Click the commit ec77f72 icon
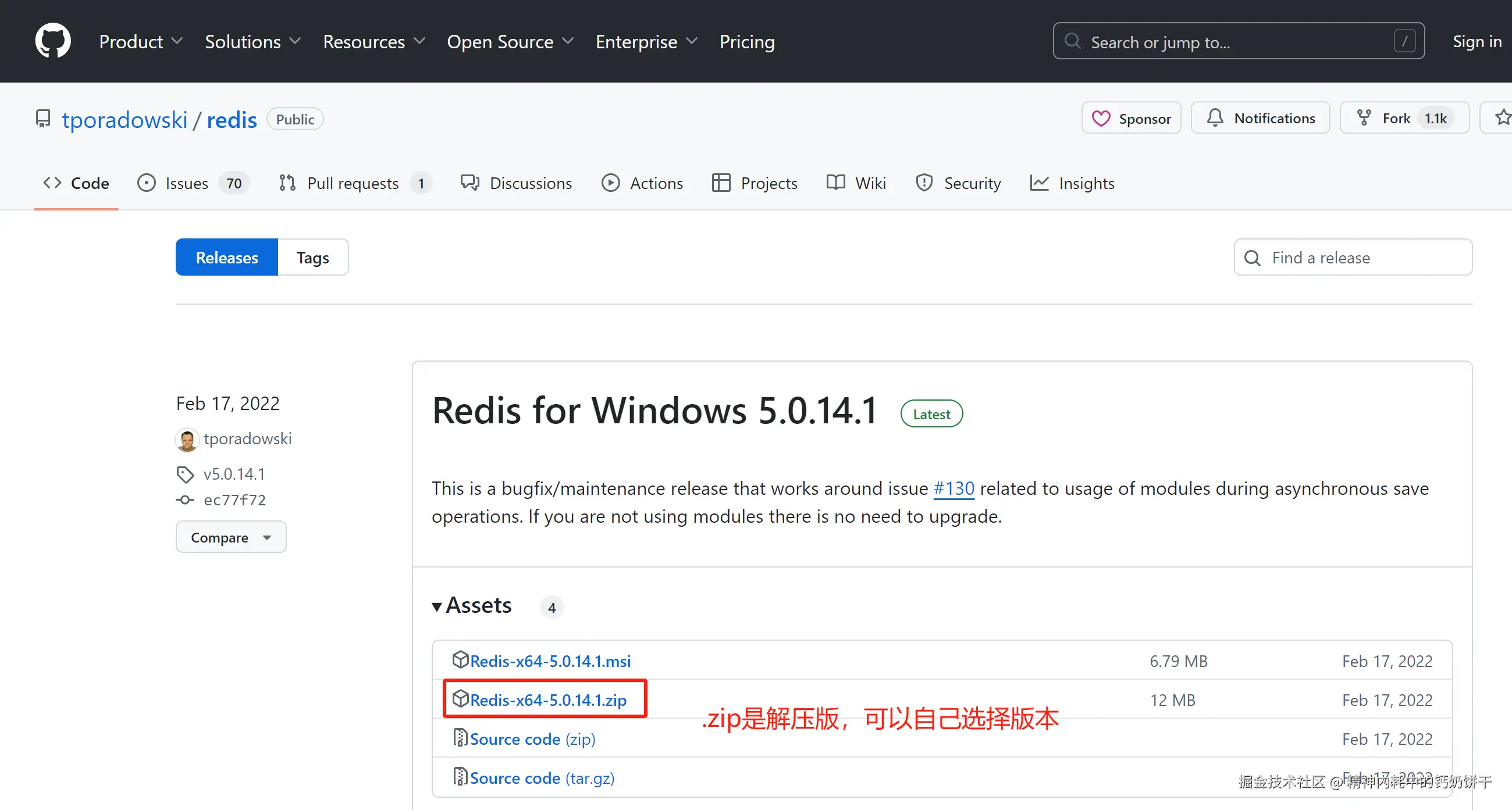The width and height of the screenshot is (1512, 810). [185, 499]
